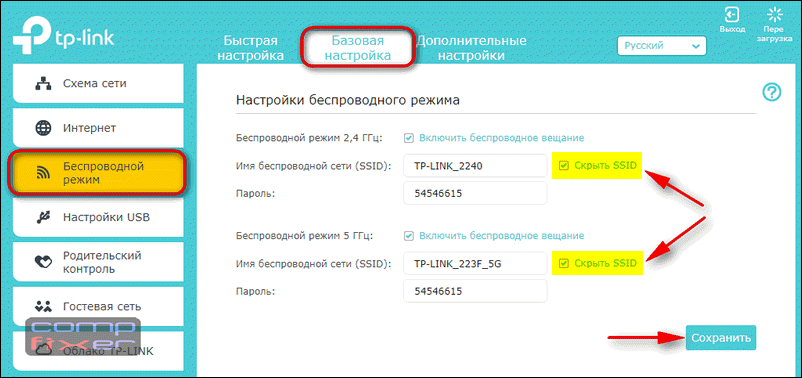Open help question mark icon
The width and height of the screenshot is (802, 378).
point(771,93)
